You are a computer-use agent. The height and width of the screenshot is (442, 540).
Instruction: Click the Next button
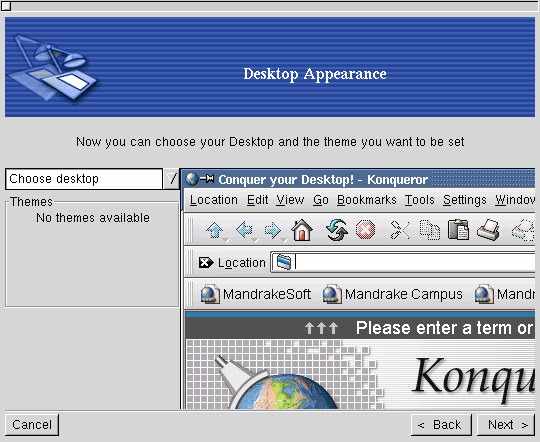(507, 425)
